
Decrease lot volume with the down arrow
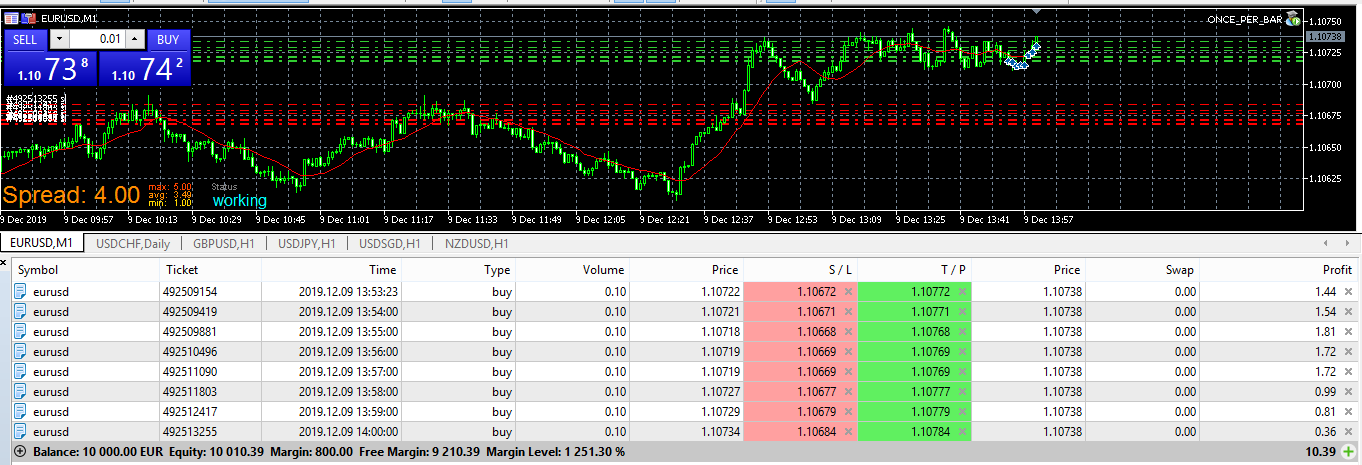60,39
